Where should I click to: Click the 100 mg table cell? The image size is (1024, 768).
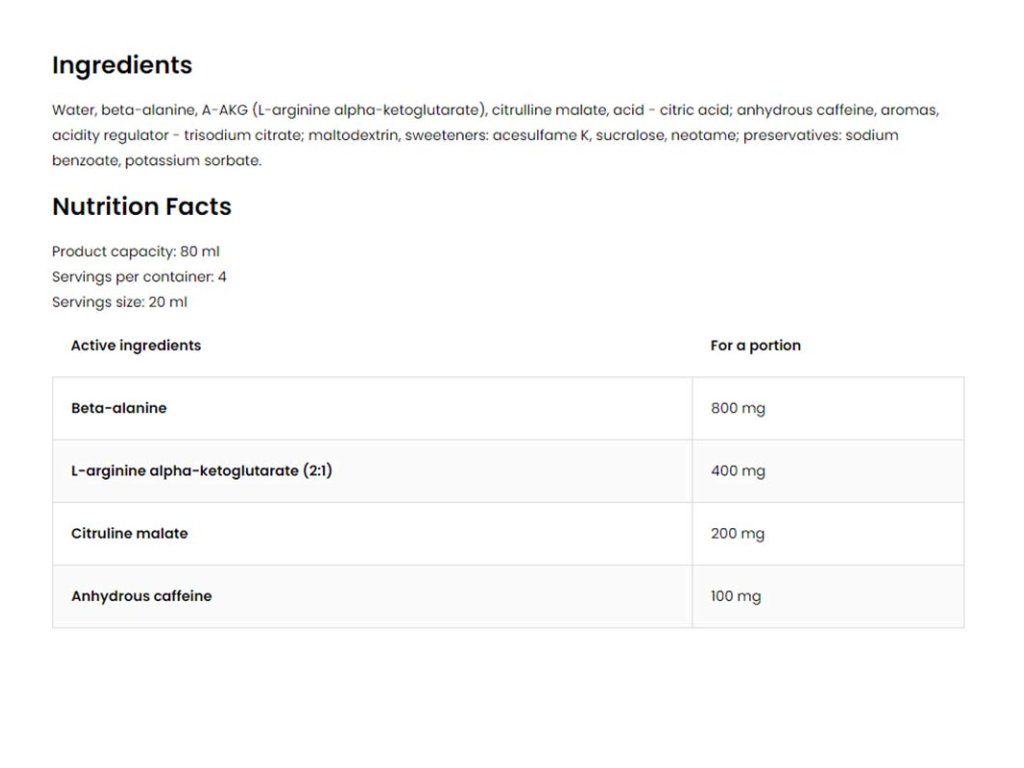pyautogui.click(x=736, y=596)
